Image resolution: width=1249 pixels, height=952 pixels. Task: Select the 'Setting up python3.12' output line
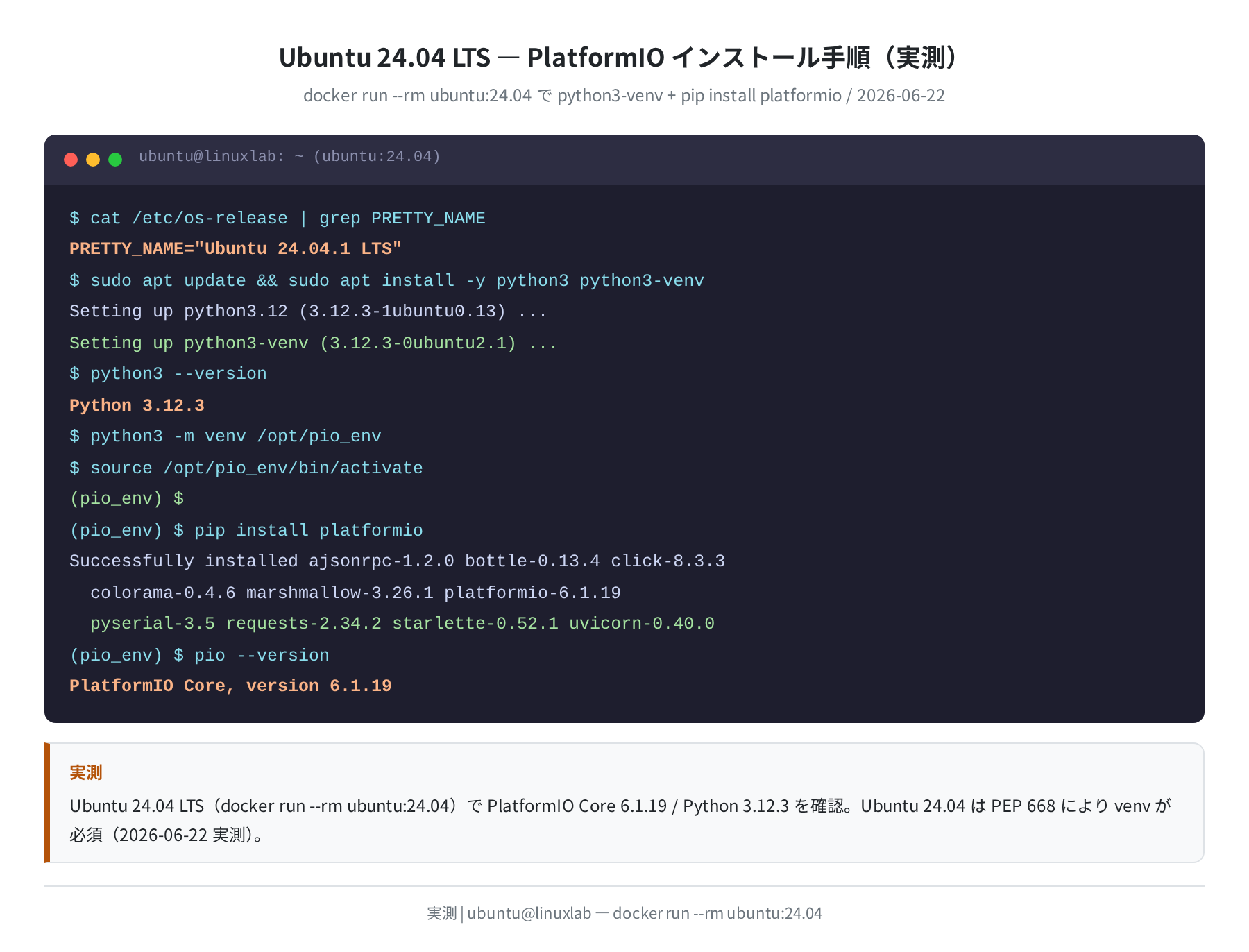click(308, 311)
